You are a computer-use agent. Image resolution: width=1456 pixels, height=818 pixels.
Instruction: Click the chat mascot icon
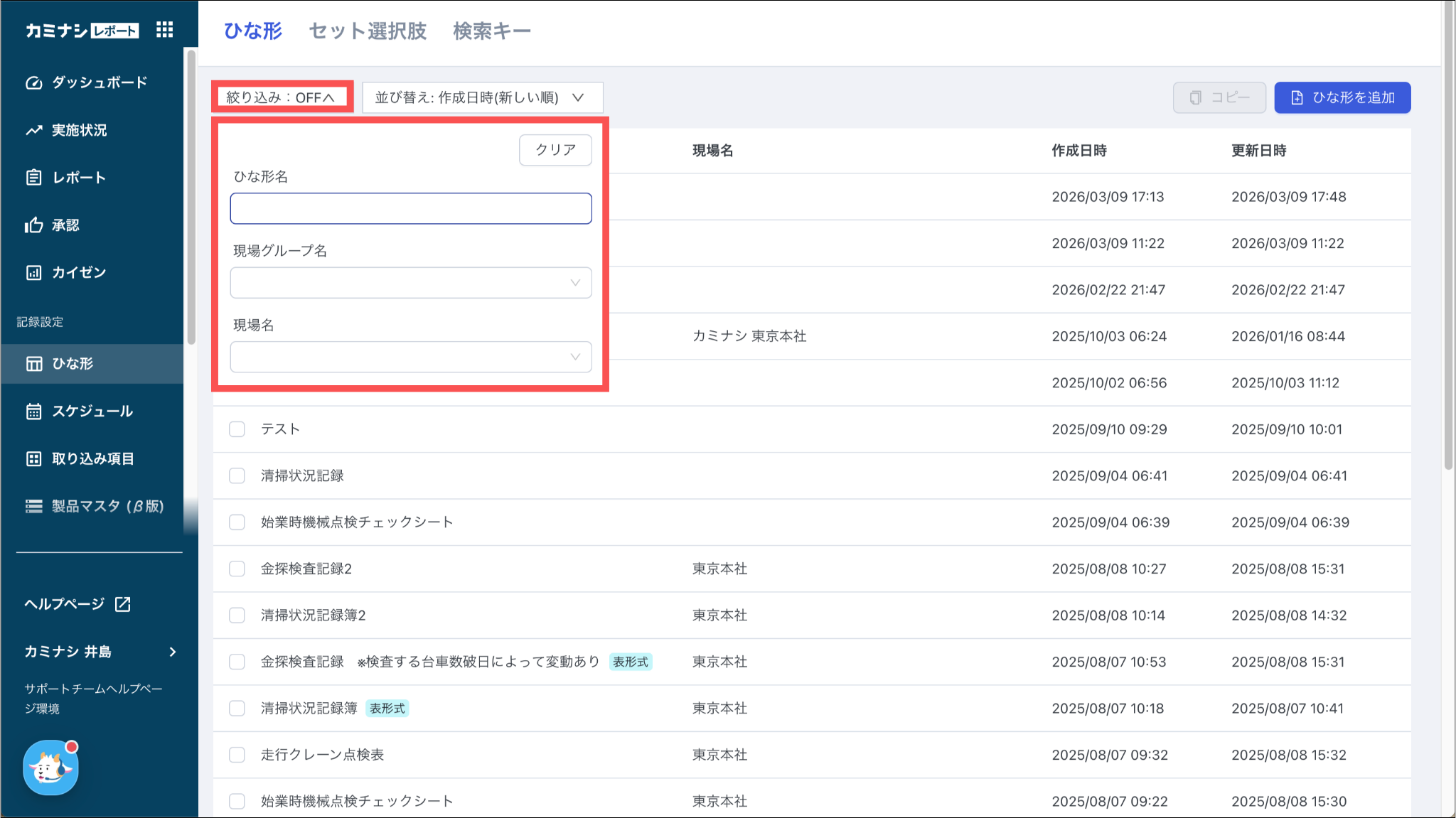coord(50,768)
